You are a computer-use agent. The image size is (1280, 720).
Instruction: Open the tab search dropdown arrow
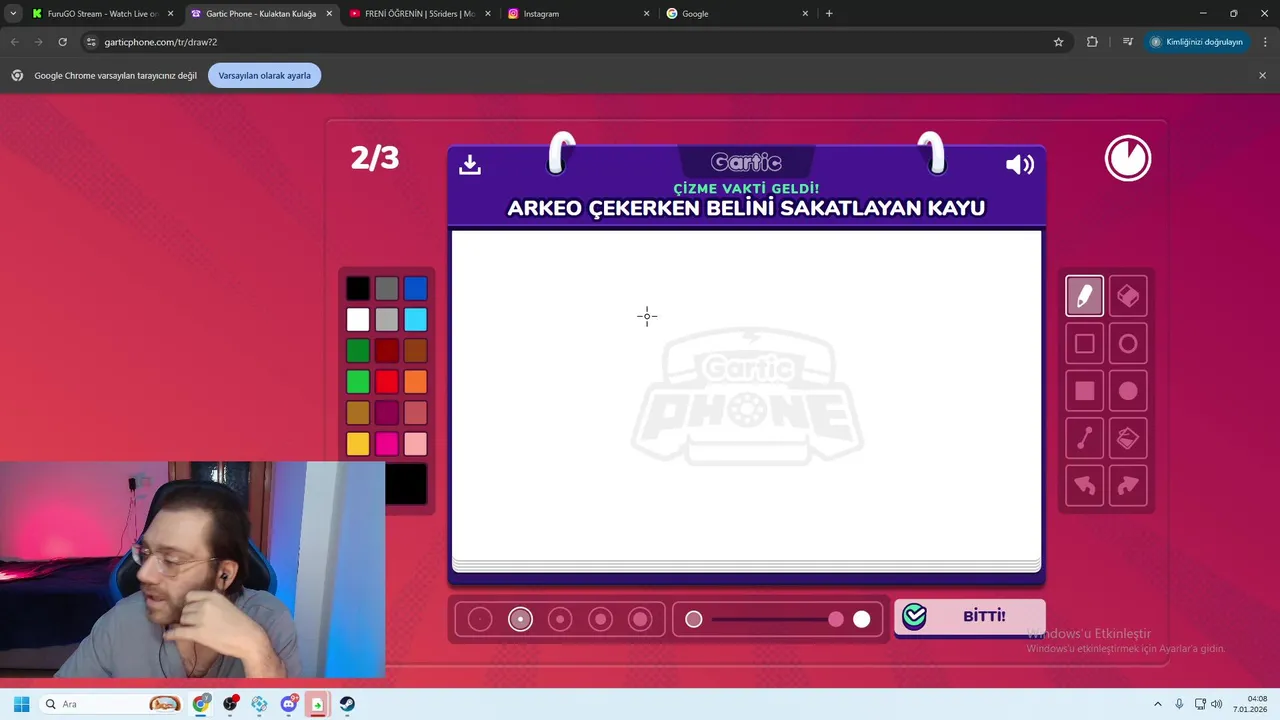pyautogui.click(x=13, y=13)
